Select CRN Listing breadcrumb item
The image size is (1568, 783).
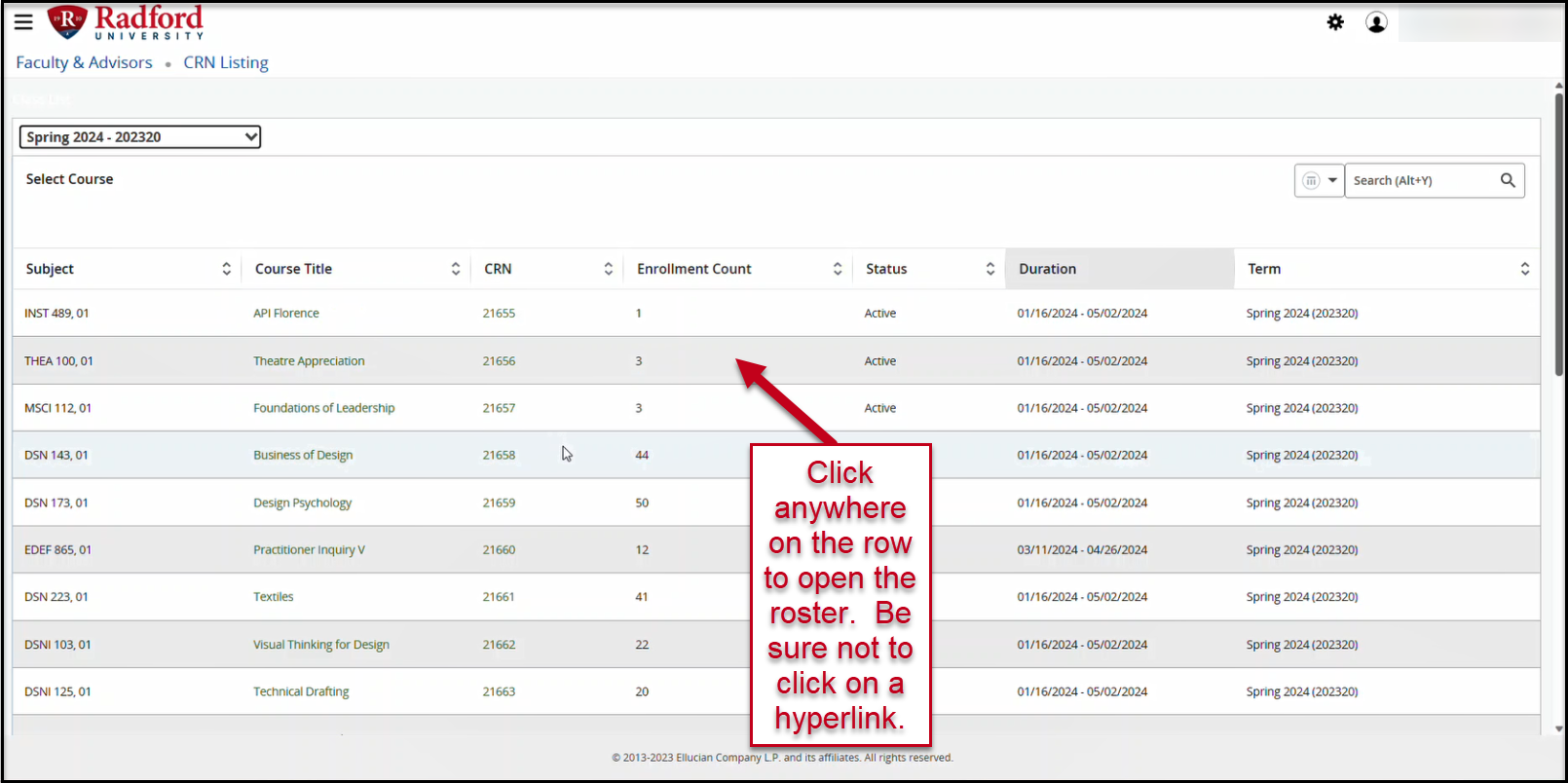point(225,62)
